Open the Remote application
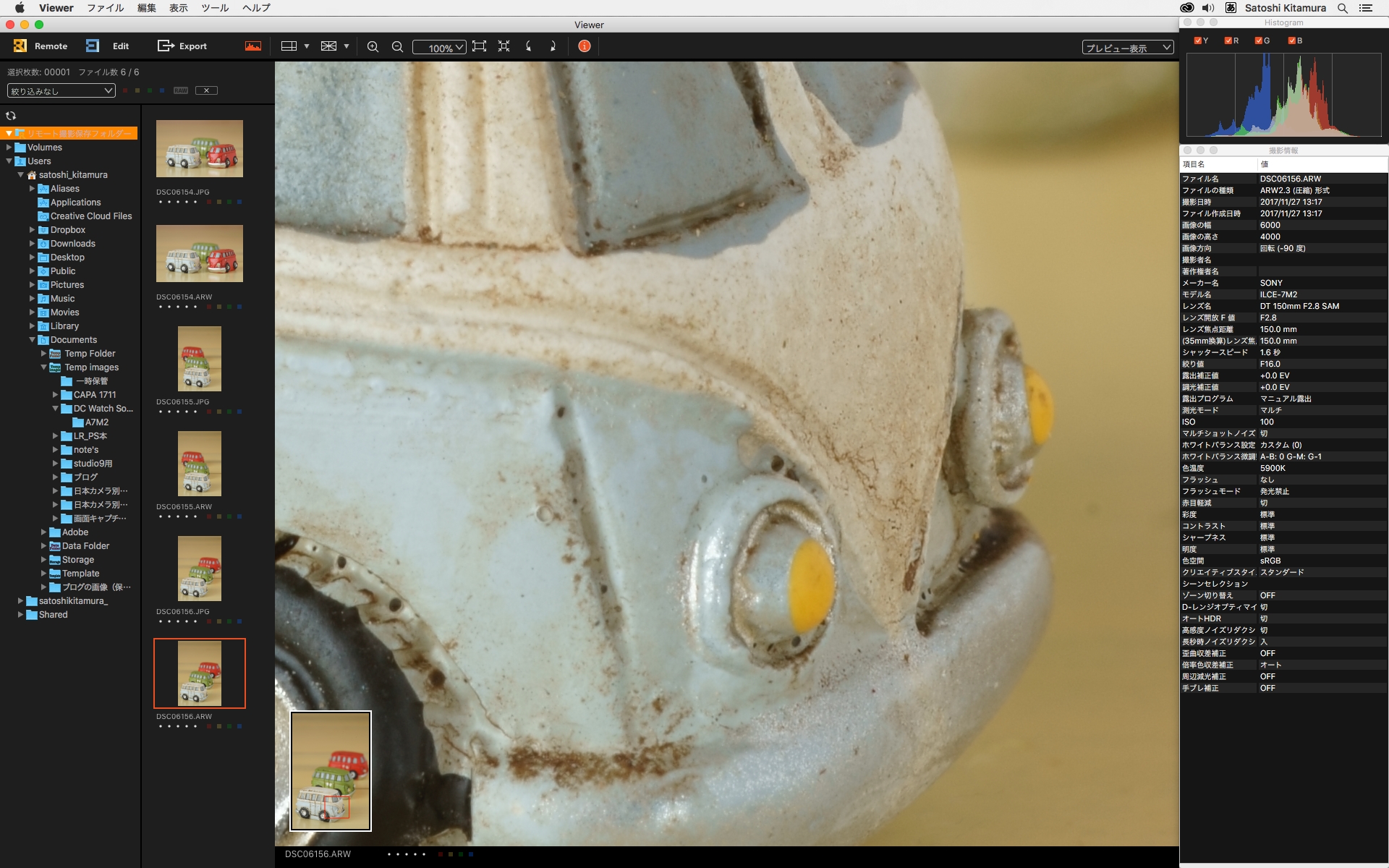 pos(41,46)
